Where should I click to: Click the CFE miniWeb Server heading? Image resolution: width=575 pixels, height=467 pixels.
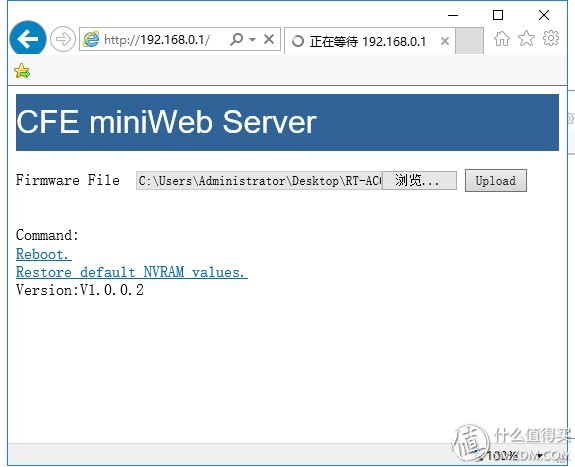tap(166, 122)
